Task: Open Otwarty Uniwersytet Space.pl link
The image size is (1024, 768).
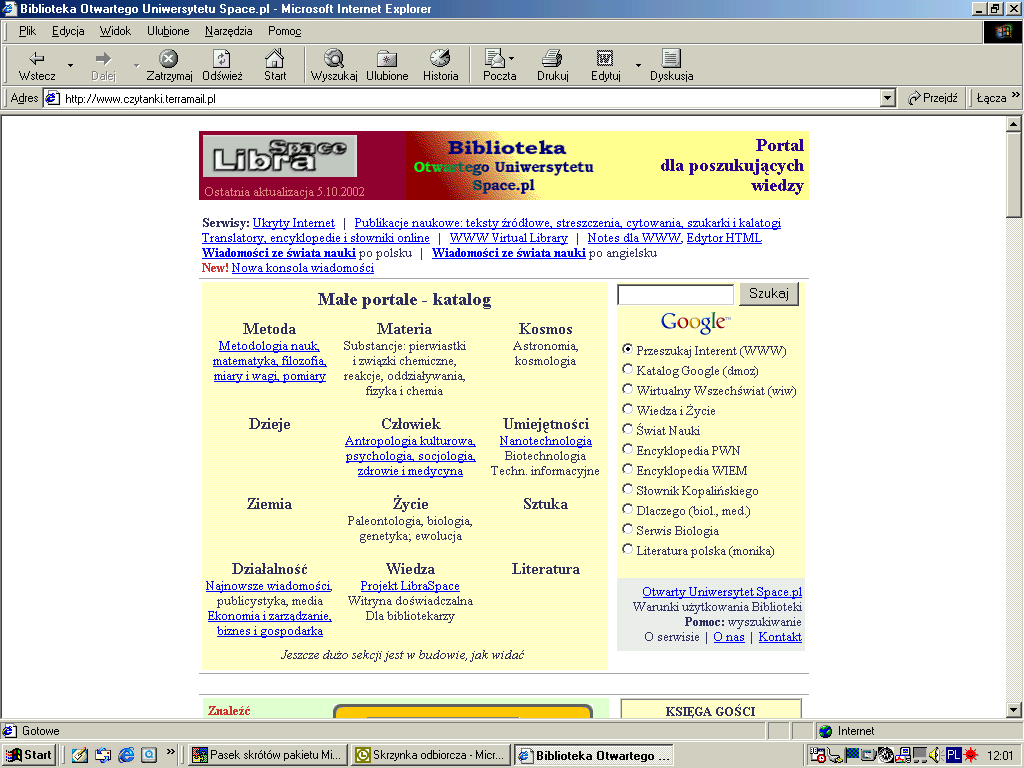Action: 722,592
